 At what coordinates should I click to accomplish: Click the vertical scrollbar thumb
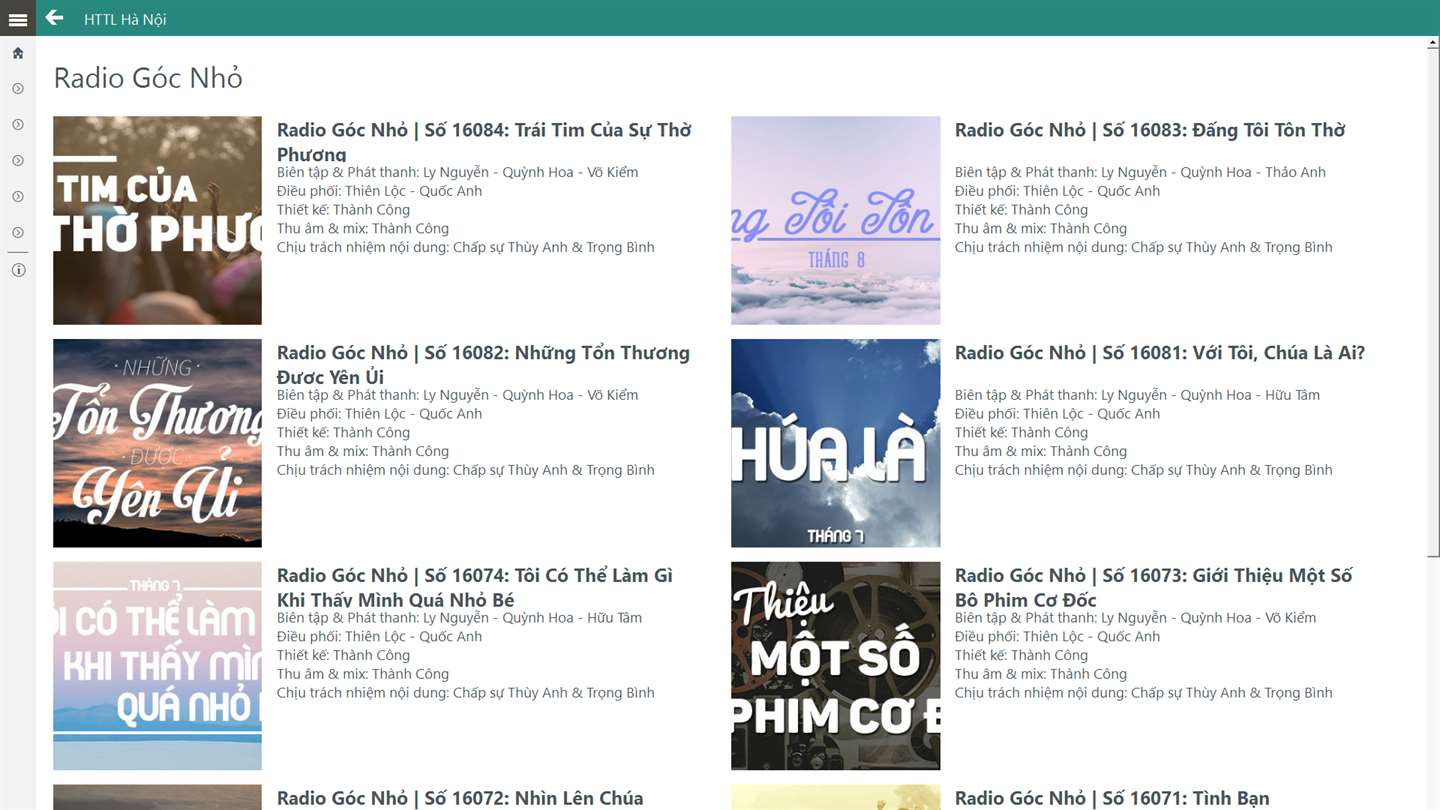coord(1433,302)
